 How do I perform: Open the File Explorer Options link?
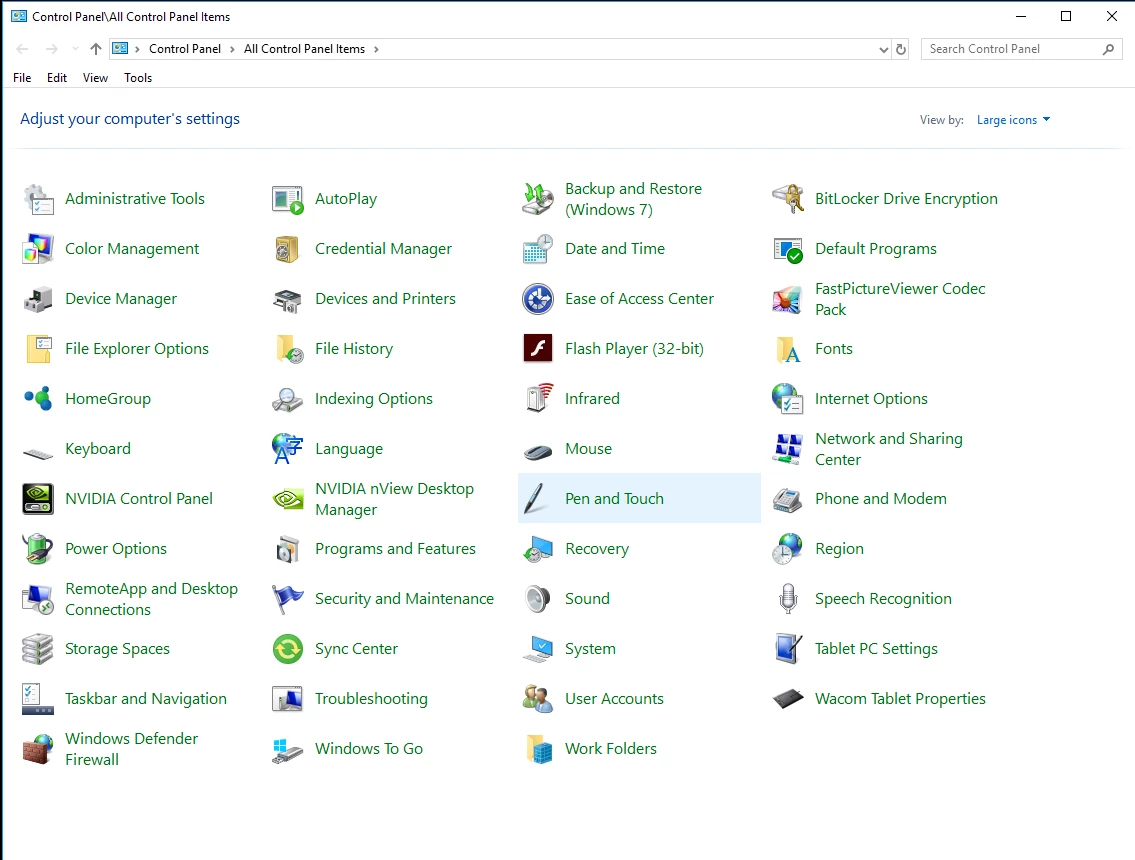(137, 349)
